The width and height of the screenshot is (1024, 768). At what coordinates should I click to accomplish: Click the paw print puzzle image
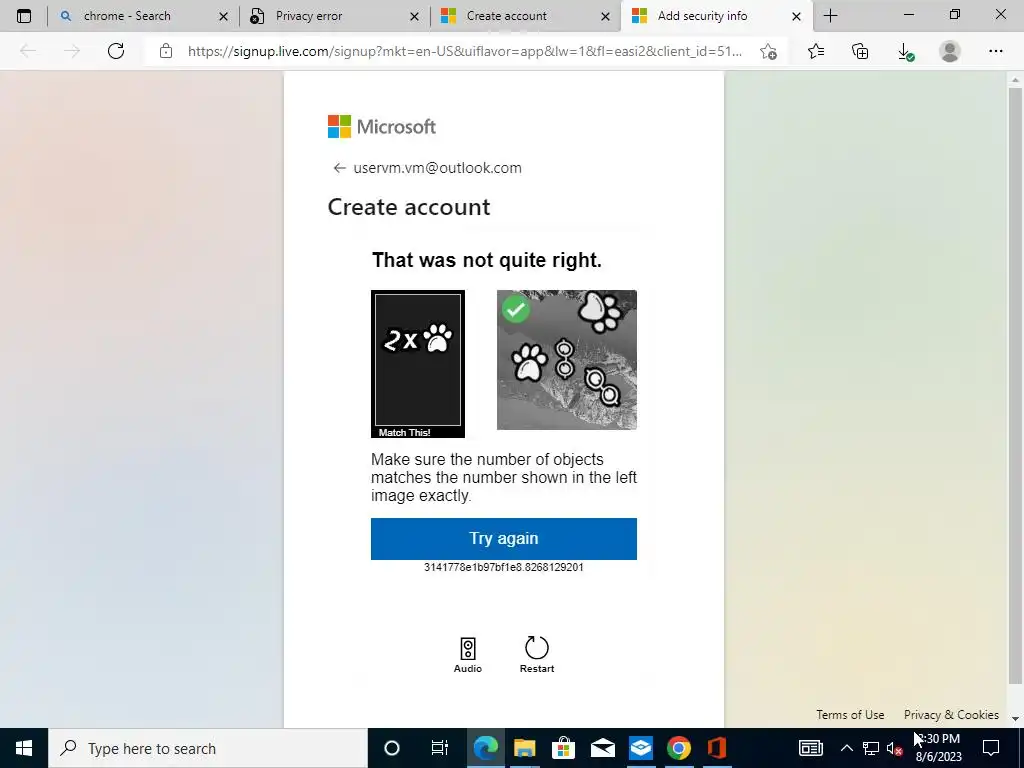pos(566,360)
